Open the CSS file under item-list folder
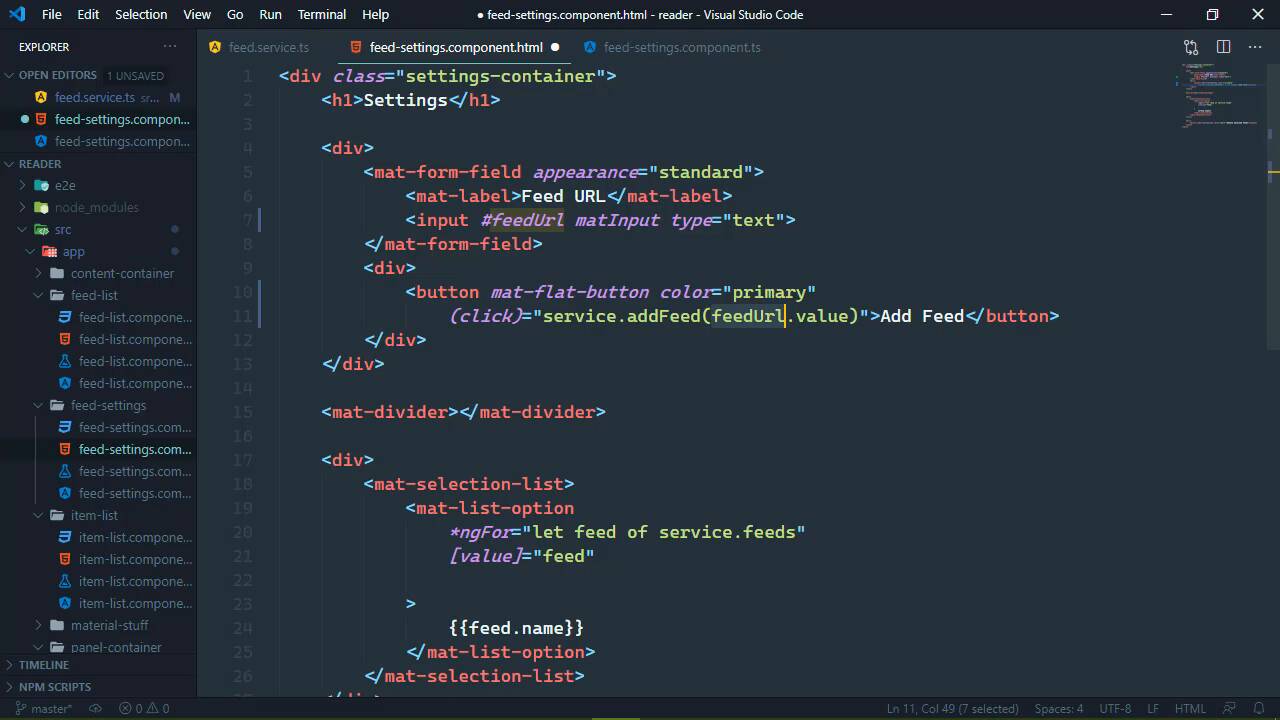This screenshot has width=1280, height=720. 98,537
